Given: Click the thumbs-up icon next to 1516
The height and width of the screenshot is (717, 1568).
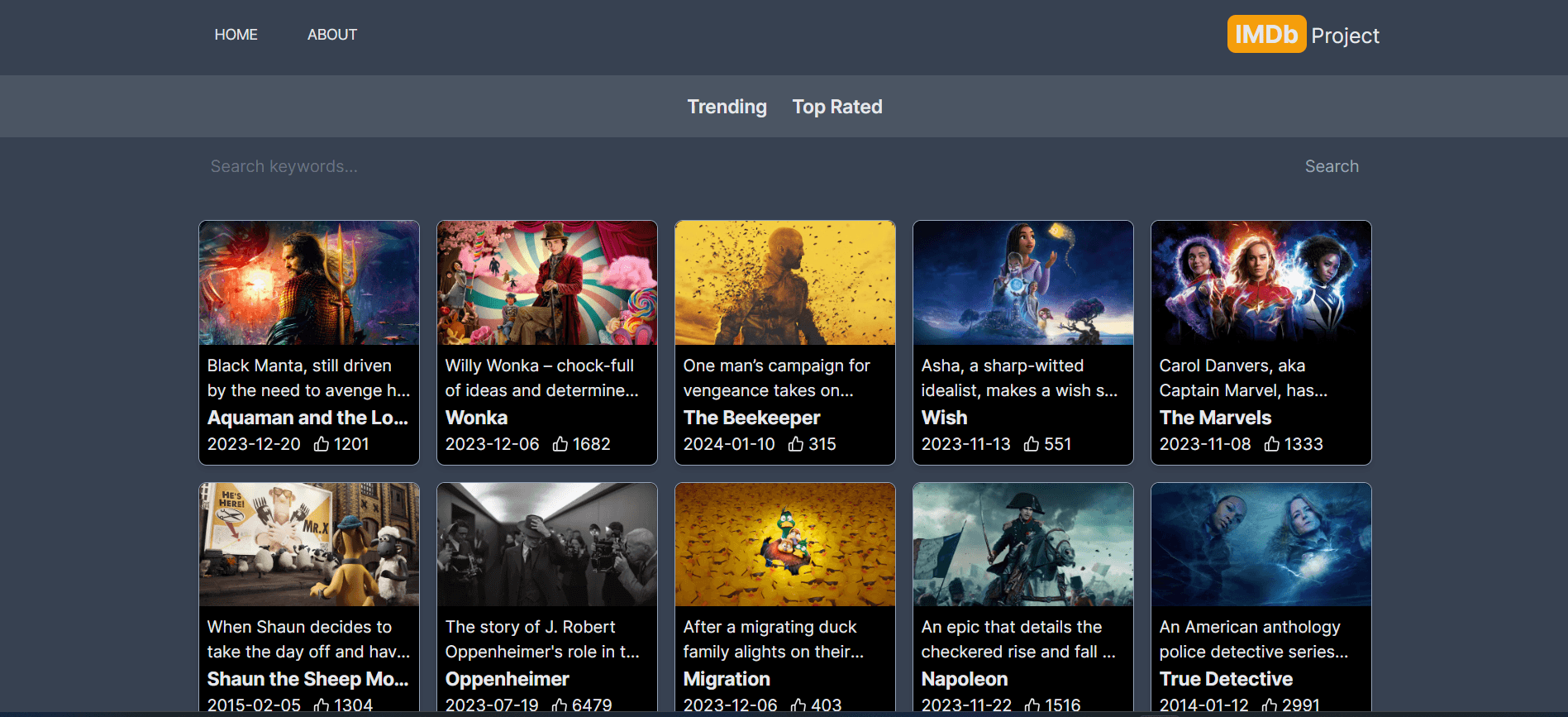Looking at the screenshot, I should point(1032,705).
